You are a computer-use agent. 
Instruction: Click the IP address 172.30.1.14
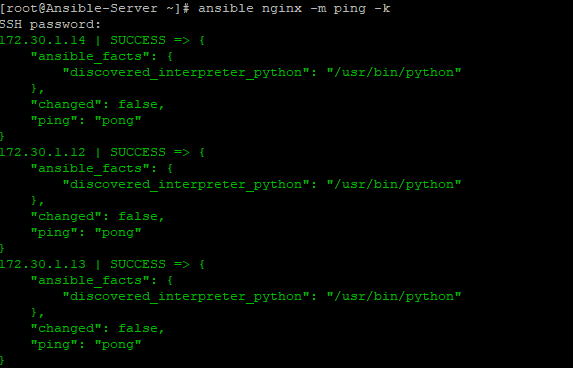[x=43, y=40]
